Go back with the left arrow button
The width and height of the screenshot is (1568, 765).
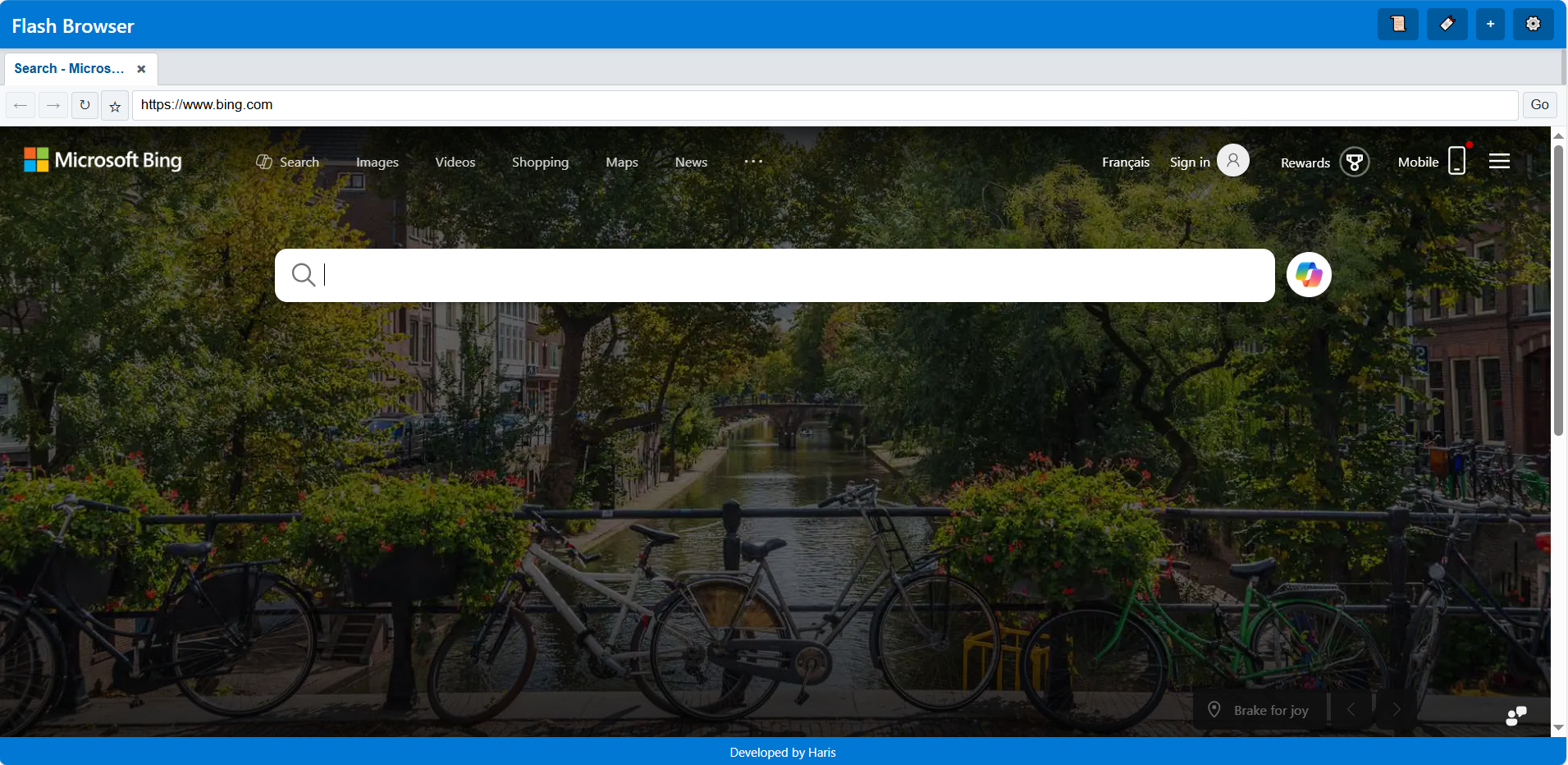[21, 105]
